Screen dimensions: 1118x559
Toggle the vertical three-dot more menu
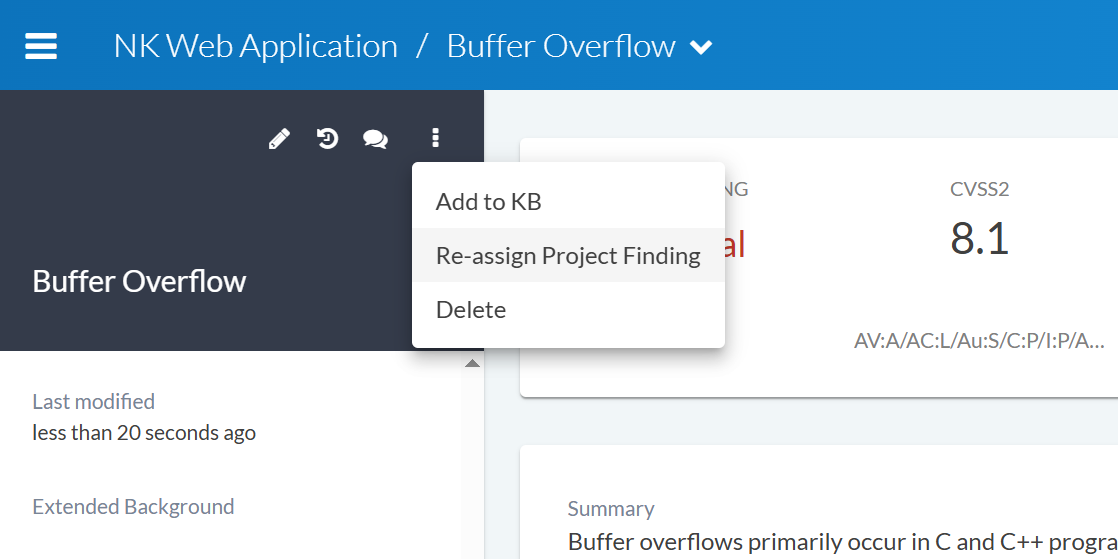(x=435, y=139)
